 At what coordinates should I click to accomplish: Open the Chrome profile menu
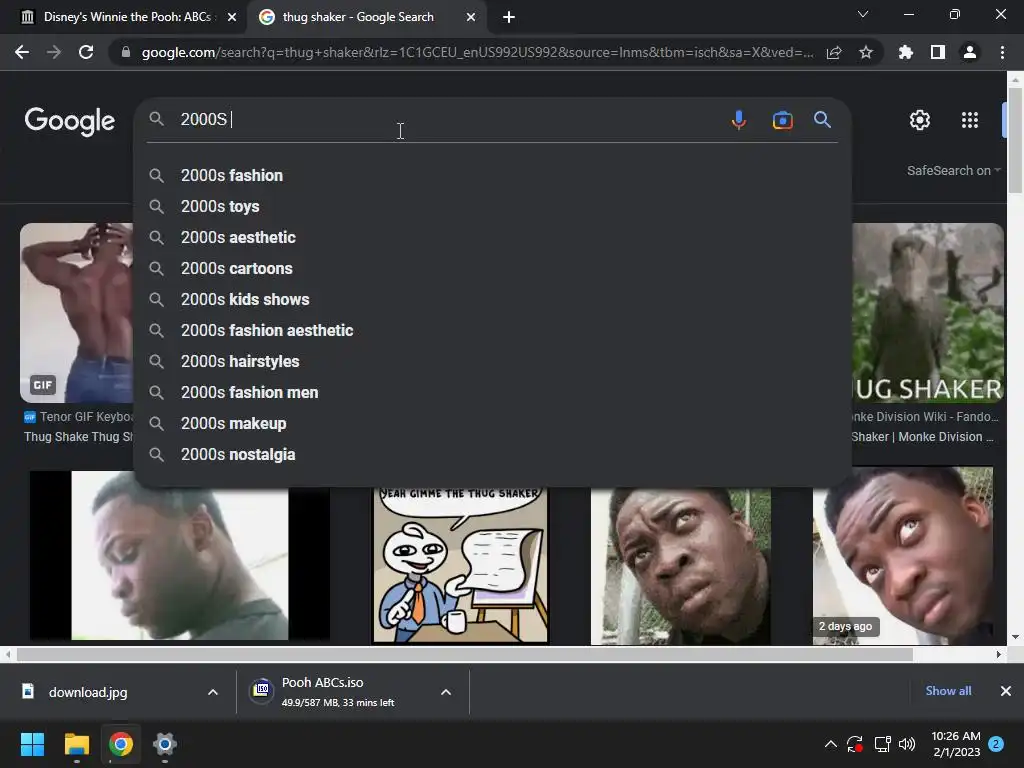pyautogui.click(x=970, y=52)
